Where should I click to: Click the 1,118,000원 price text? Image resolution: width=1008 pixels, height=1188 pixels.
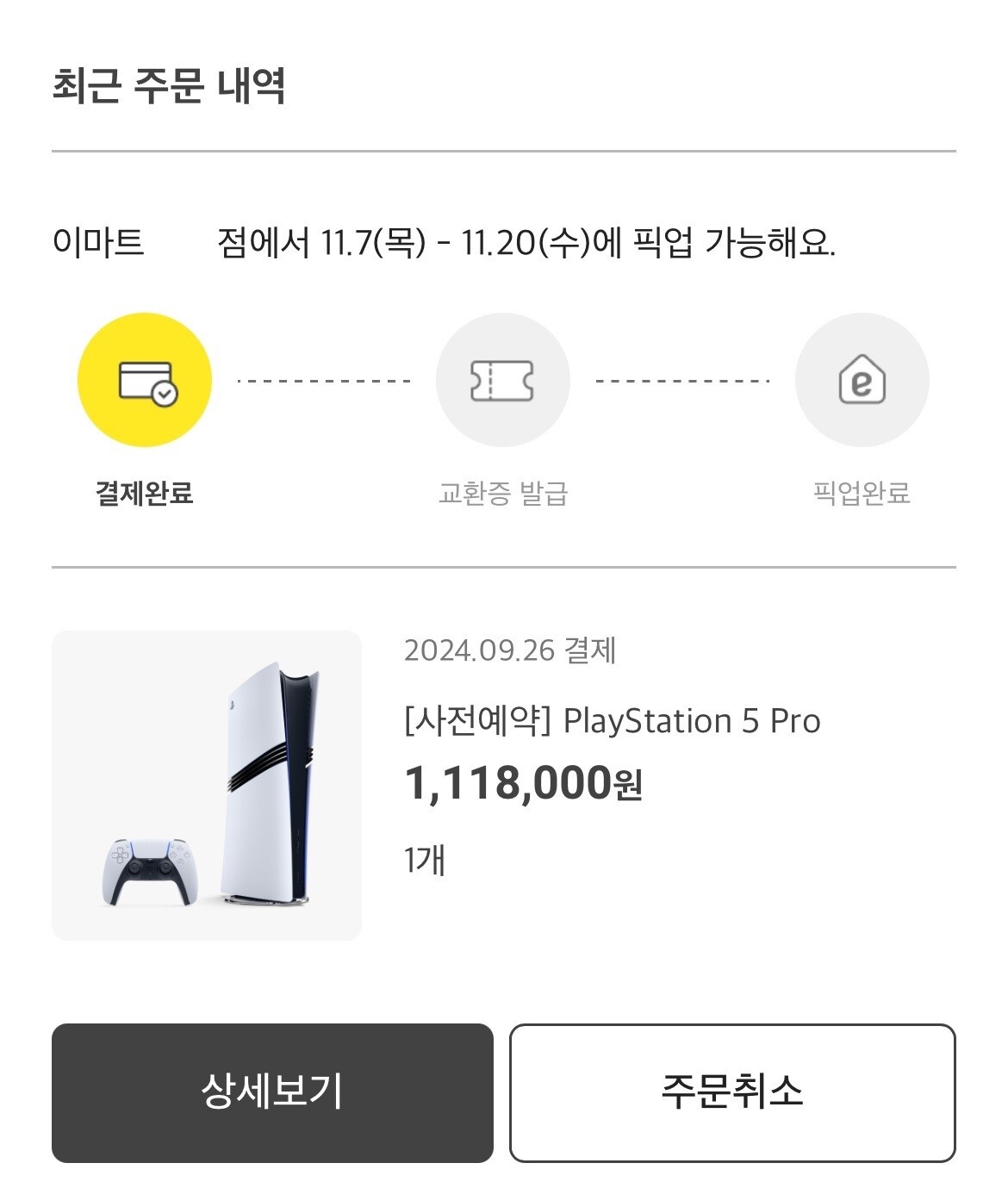point(523,783)
